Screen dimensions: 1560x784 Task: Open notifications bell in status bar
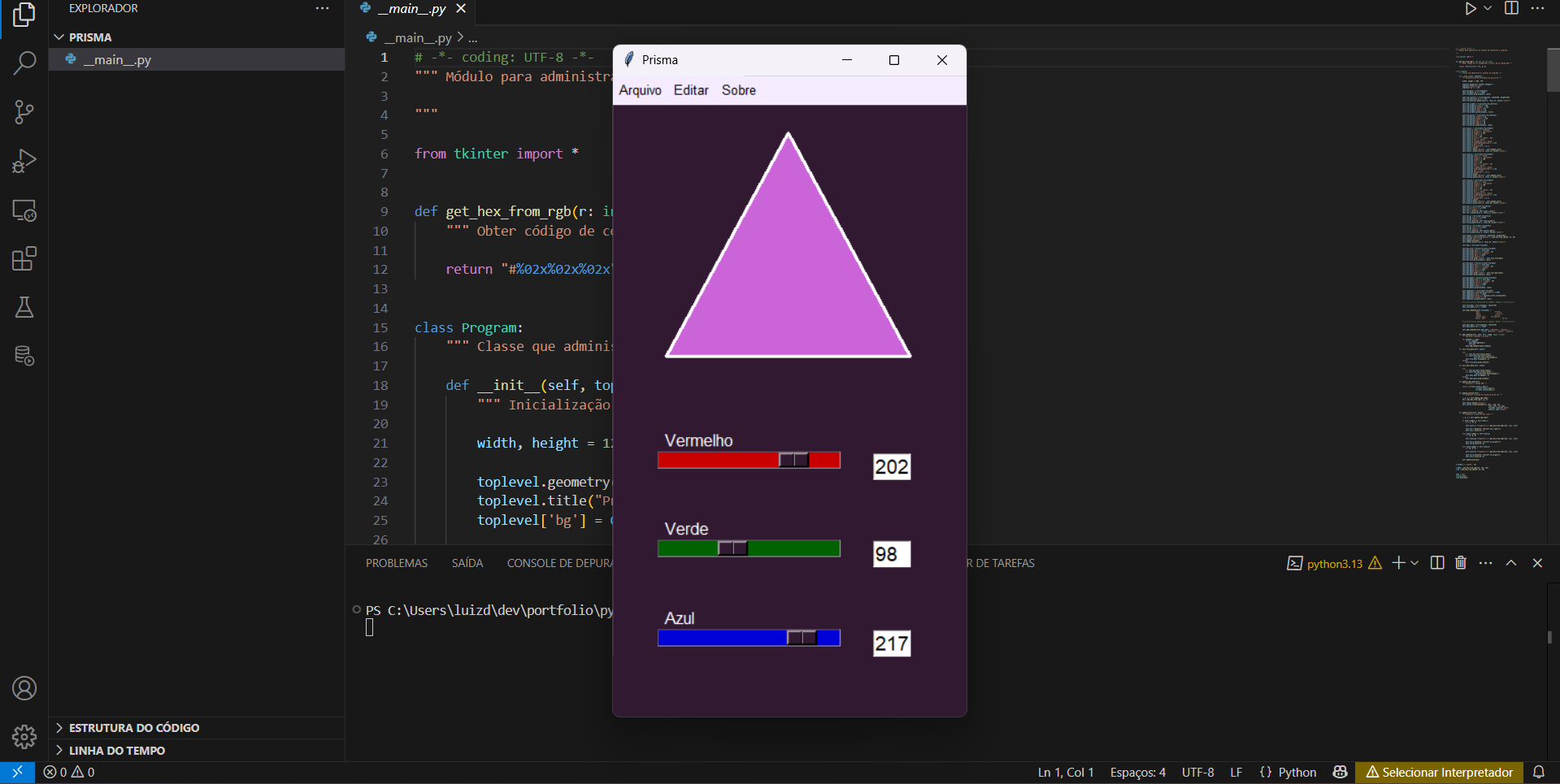[1539, 772]
